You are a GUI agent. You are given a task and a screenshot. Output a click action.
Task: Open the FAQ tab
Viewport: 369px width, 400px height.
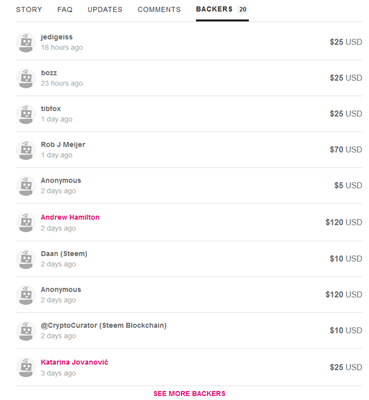tap(65, 10)
